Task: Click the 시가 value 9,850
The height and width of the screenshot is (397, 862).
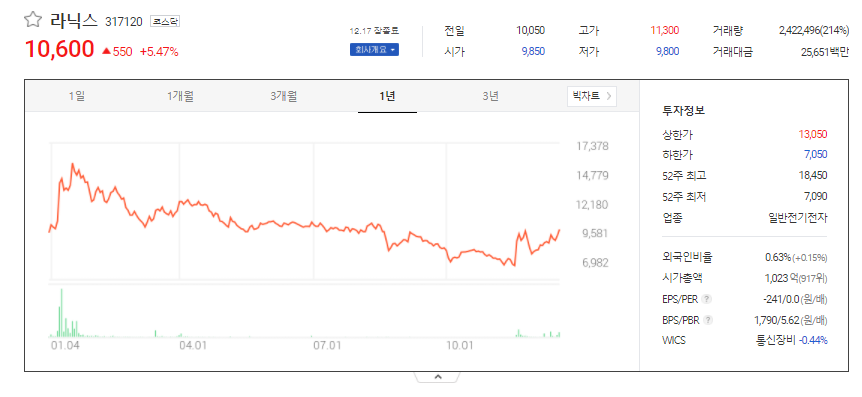Action: (x=533, y=52)
